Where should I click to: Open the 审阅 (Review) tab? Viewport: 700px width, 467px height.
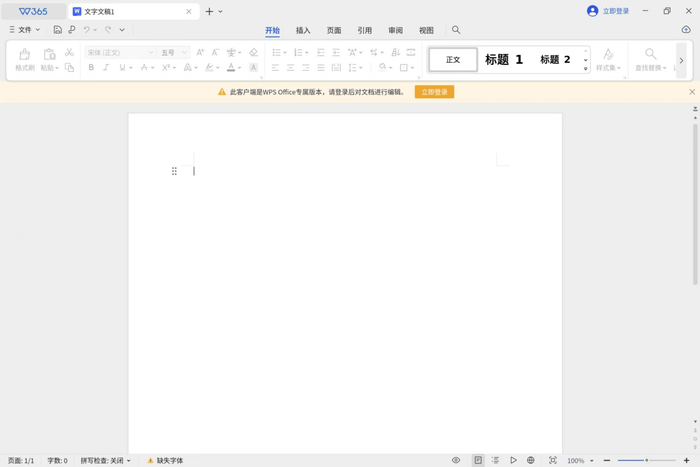click(395, 30)
